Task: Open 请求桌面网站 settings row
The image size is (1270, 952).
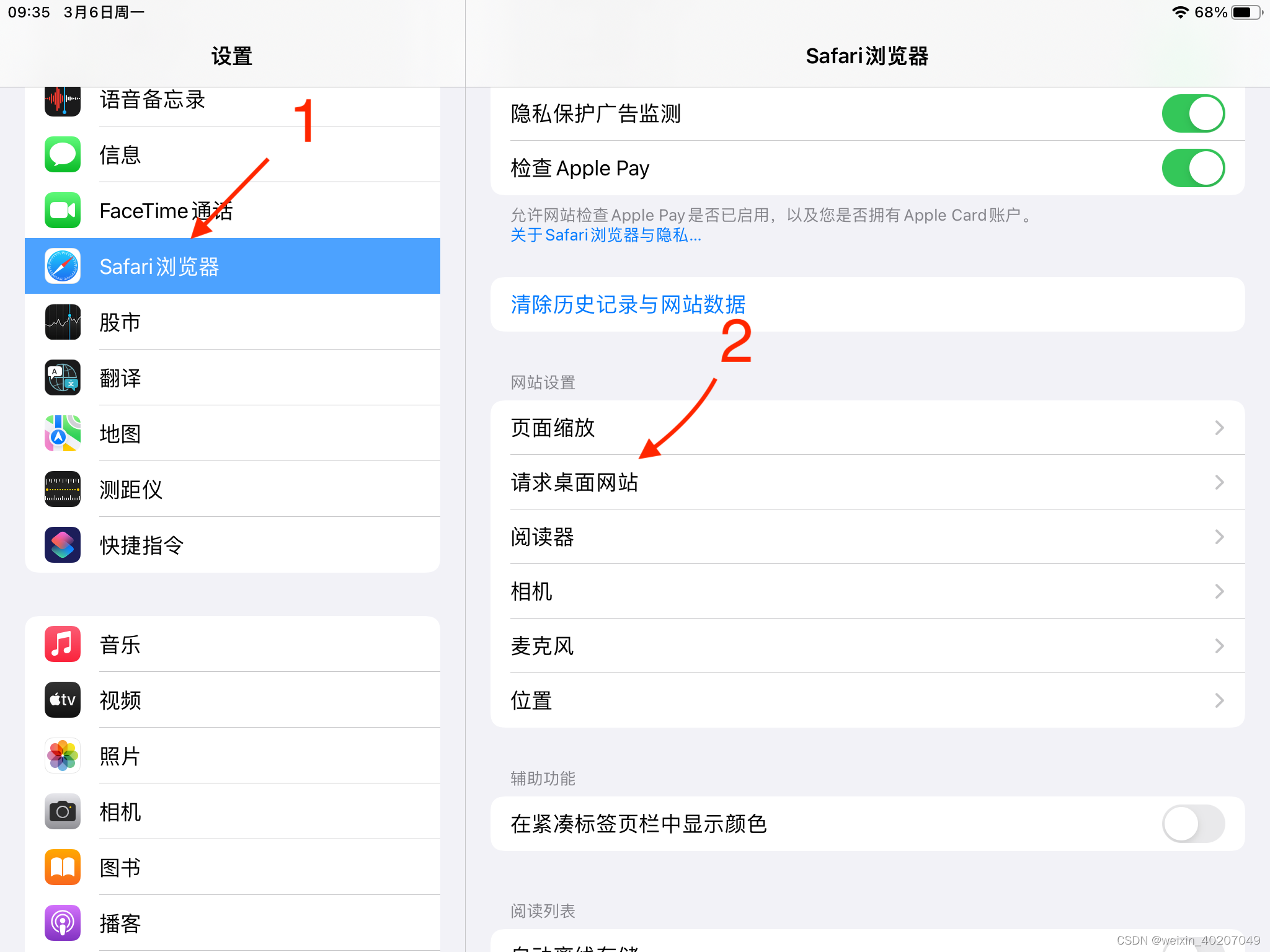Action: (868, 482)
